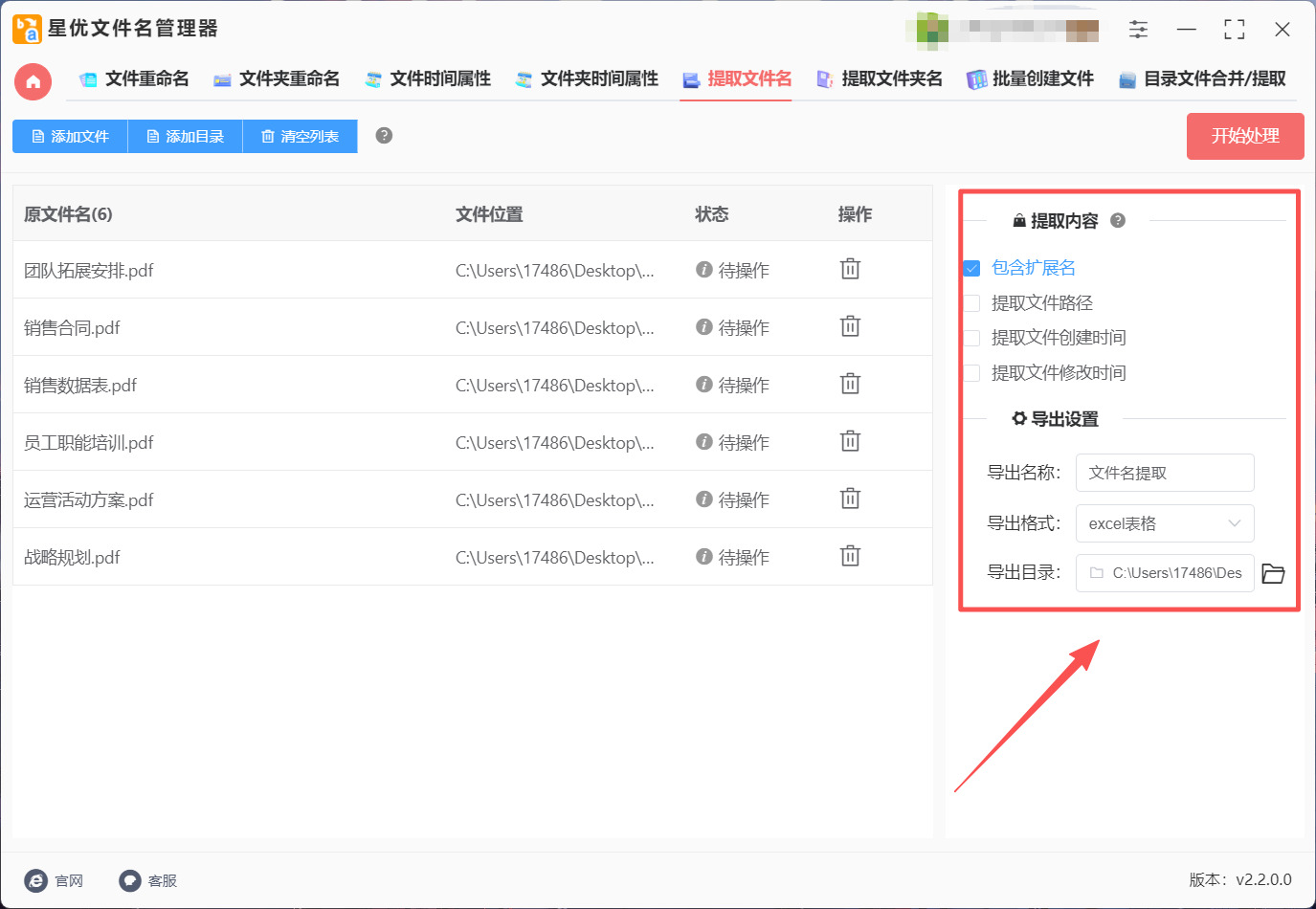This screenshot has height=909, width=1316.
Task: Enable the 提取文件路径 checkbox
Action: tap(971, 303)
